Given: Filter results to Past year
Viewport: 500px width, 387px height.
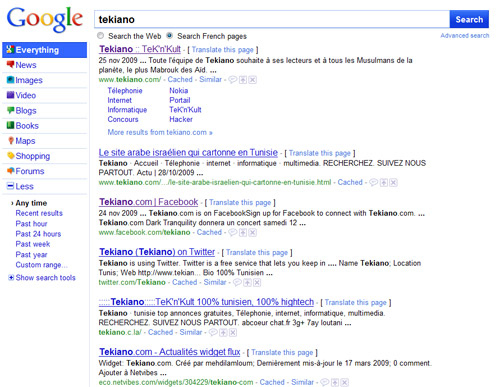Looking at the screenshot, I should (31, 255).
